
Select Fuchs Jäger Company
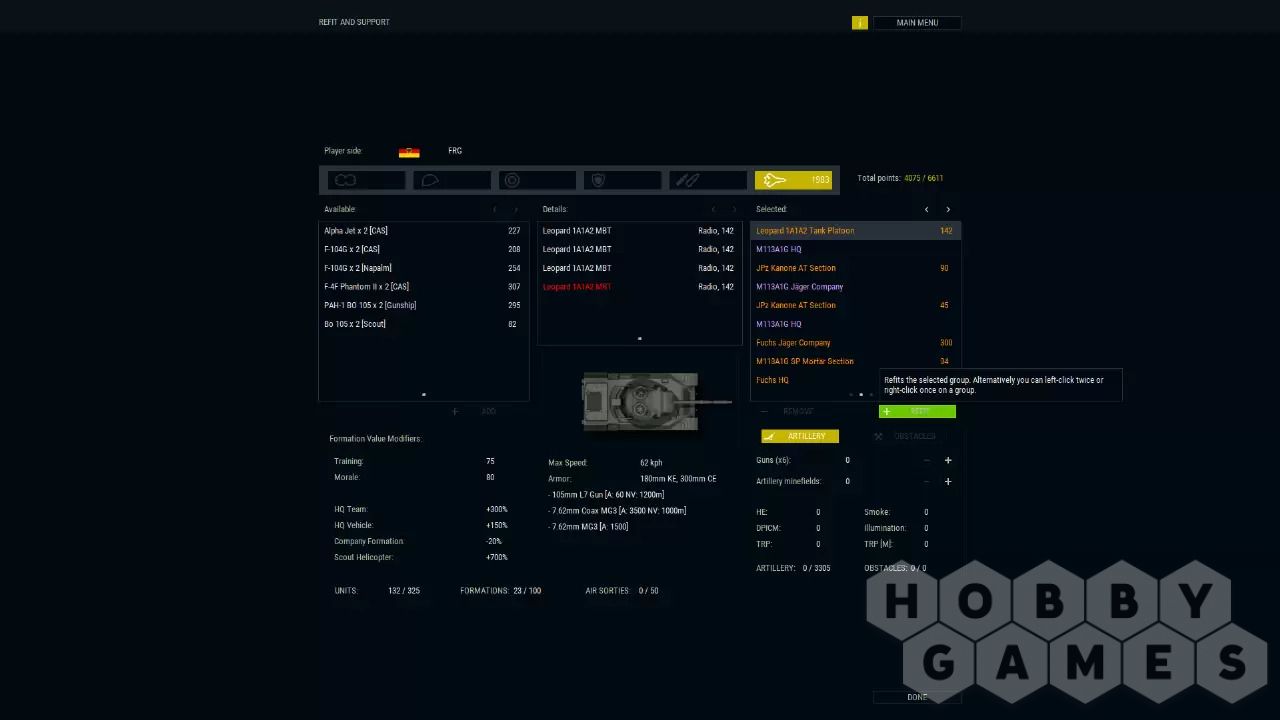(854, 343)
